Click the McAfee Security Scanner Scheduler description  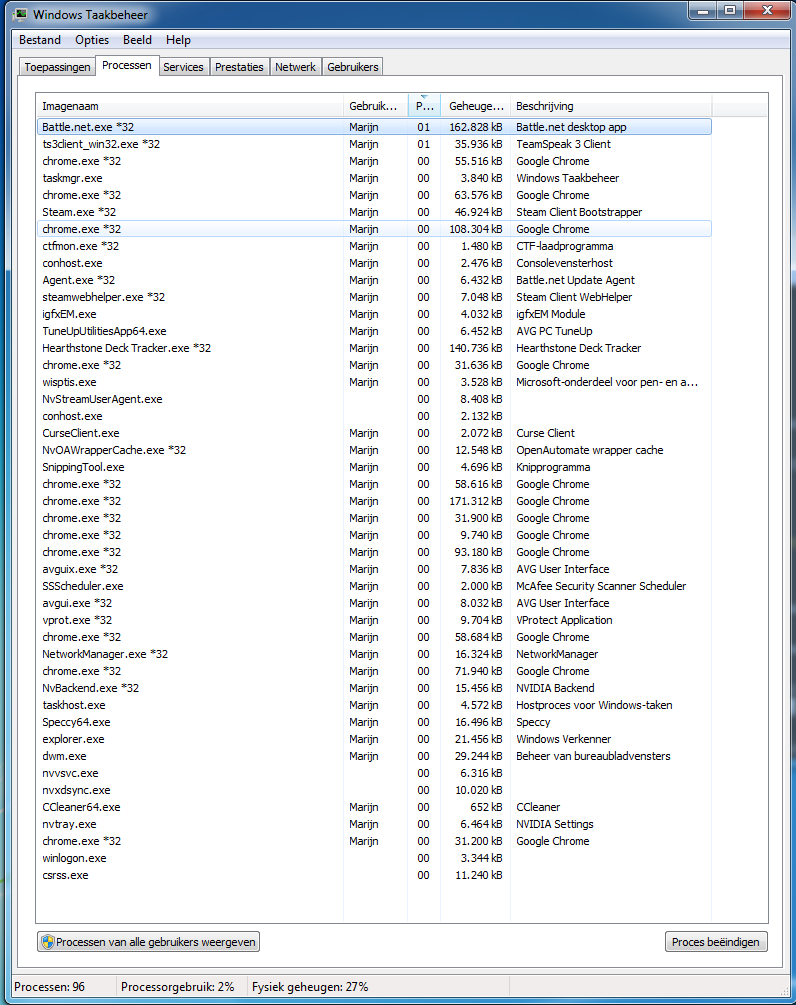pos(601,586)
